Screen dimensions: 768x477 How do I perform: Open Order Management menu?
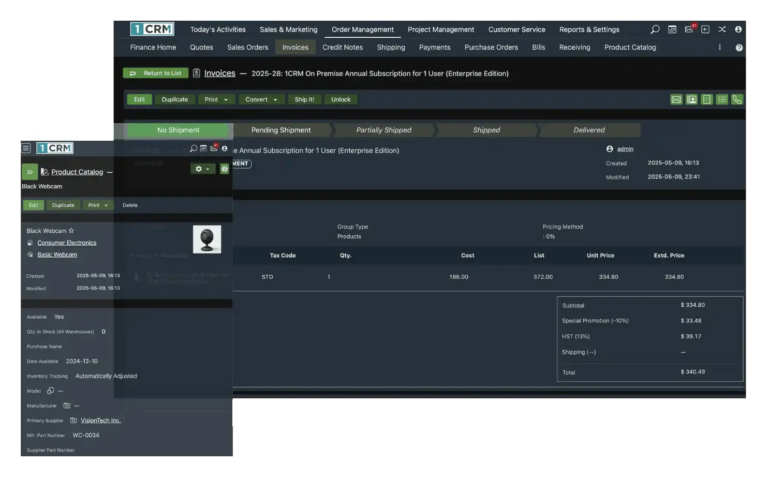coord(362,29)
